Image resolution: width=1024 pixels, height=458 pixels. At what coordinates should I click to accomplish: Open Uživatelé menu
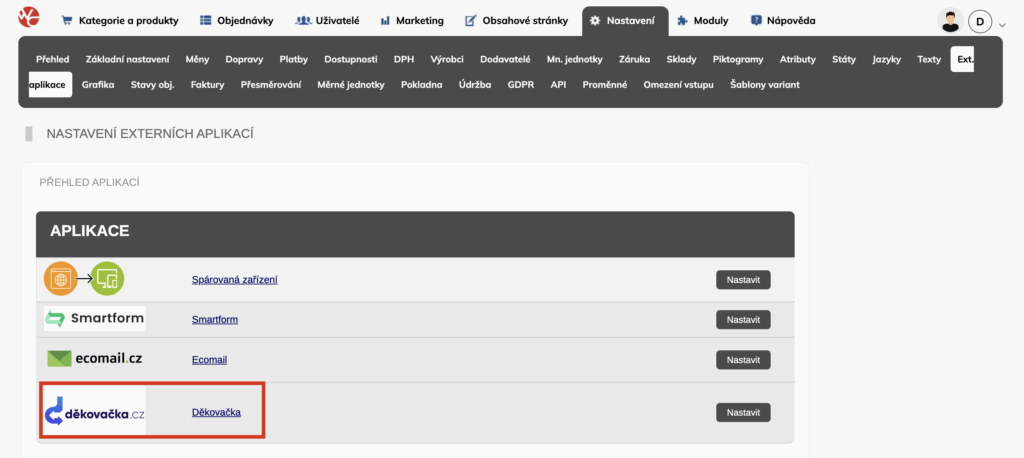click(327, 20)
